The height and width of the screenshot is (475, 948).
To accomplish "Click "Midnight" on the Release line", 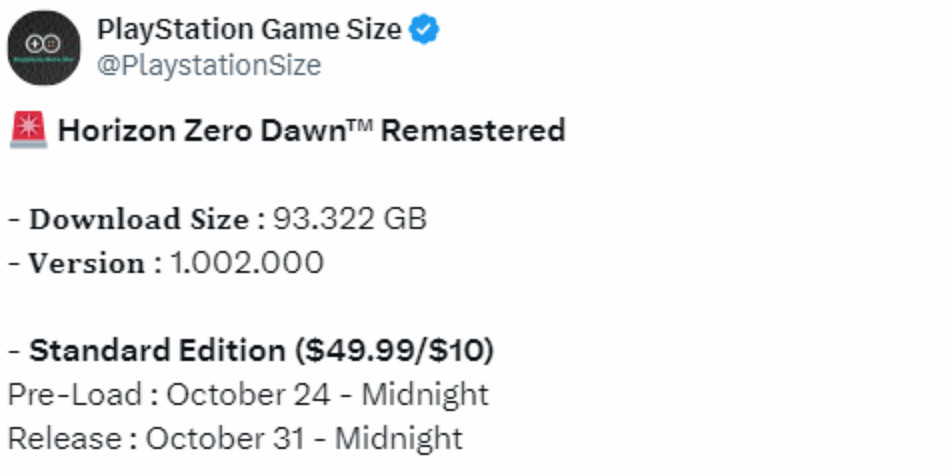I will click(x=399, y=438).
